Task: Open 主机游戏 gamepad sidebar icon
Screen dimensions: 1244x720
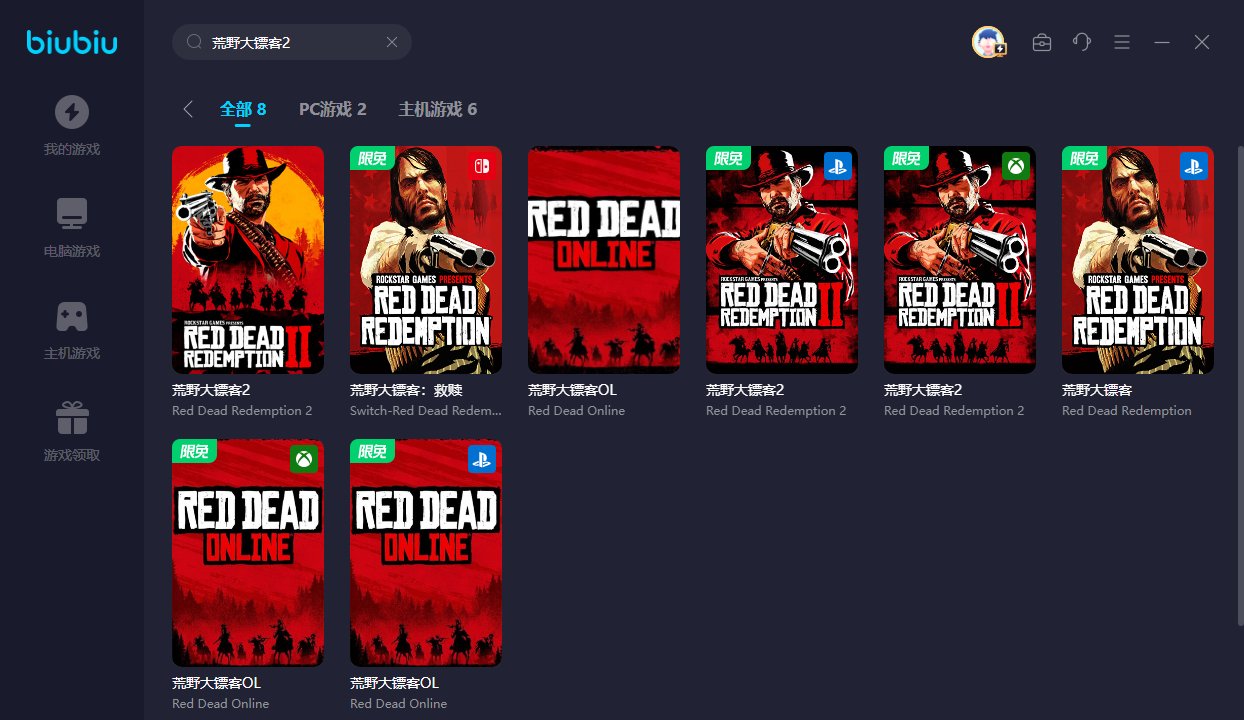Action: [71, 316]
